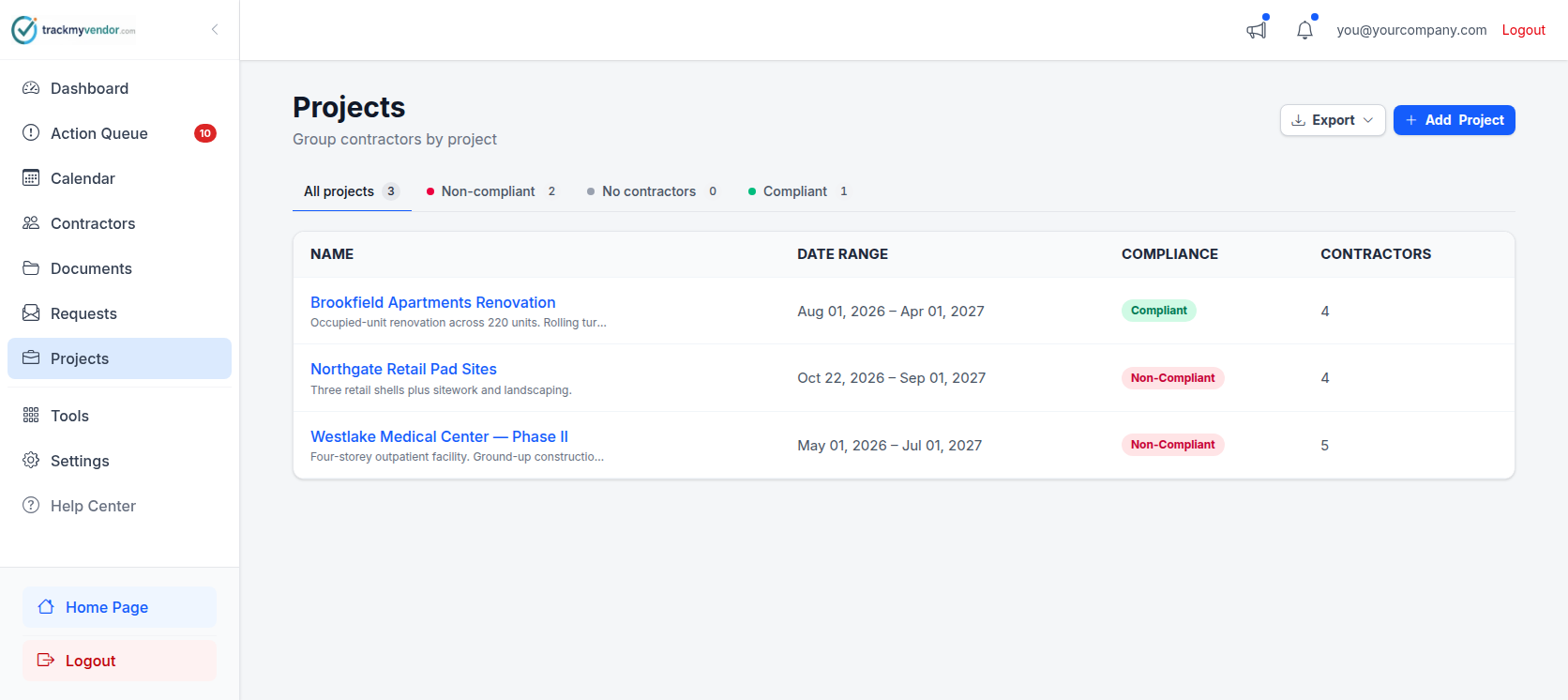The height and width of the screenshot is (700, 1568).
Task: Click the Requests envelope icon
Action: pos(31,313)
